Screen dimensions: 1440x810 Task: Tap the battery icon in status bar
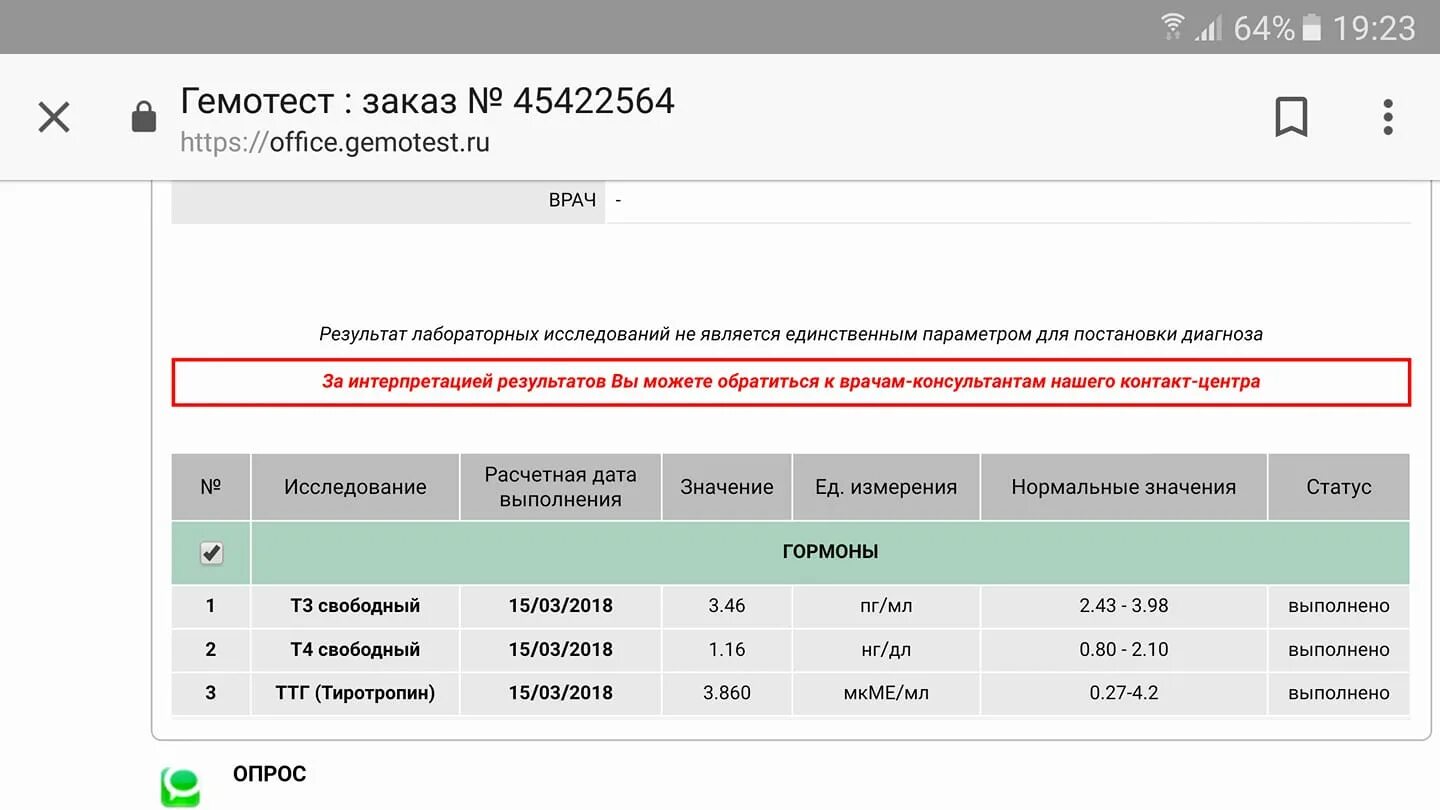click(x=1312, y=27)
